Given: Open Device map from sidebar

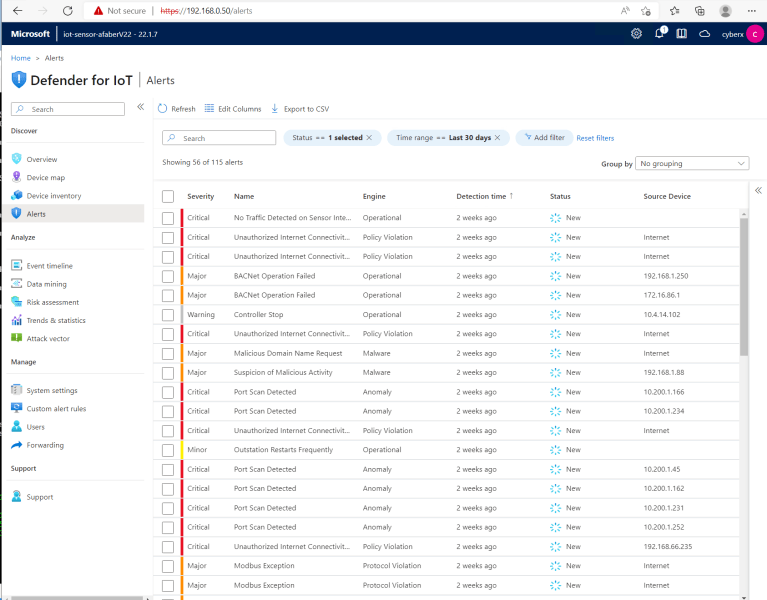Looking at the screenshot, I should [45, 177].
